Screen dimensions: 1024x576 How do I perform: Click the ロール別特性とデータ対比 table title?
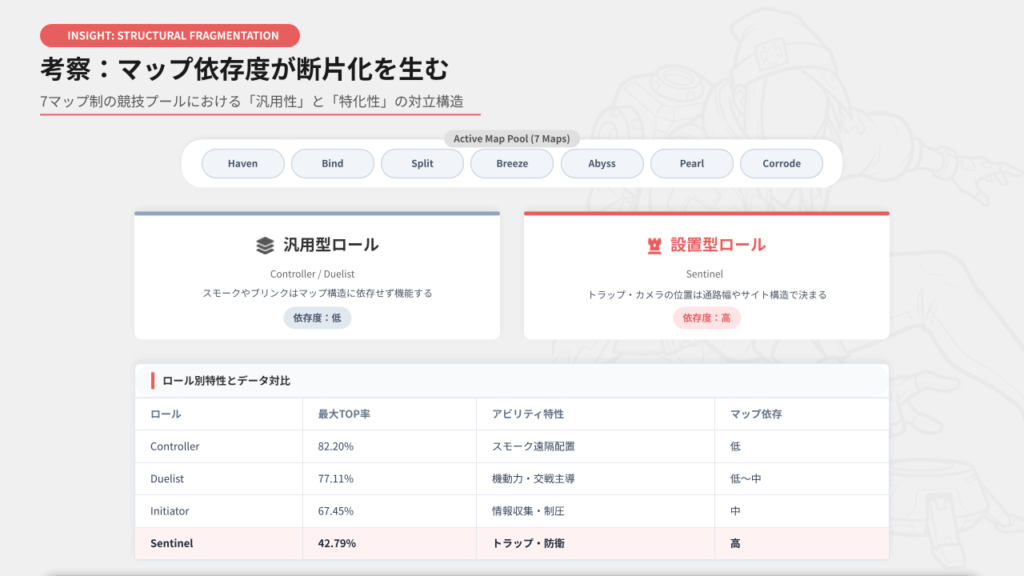(x=226, y=381)
